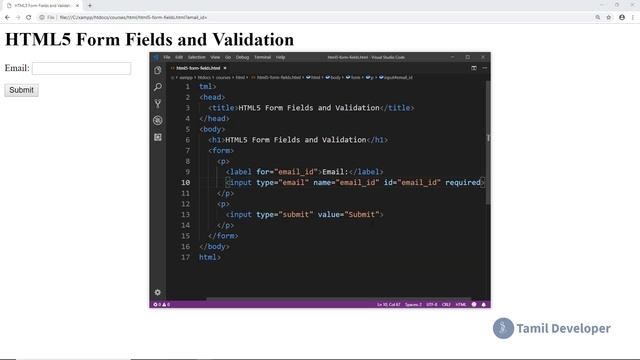Open the Manage gear menu in VS Code
Image resolution: width=640 pixels, height=360 pixels.
coord(158,292)
